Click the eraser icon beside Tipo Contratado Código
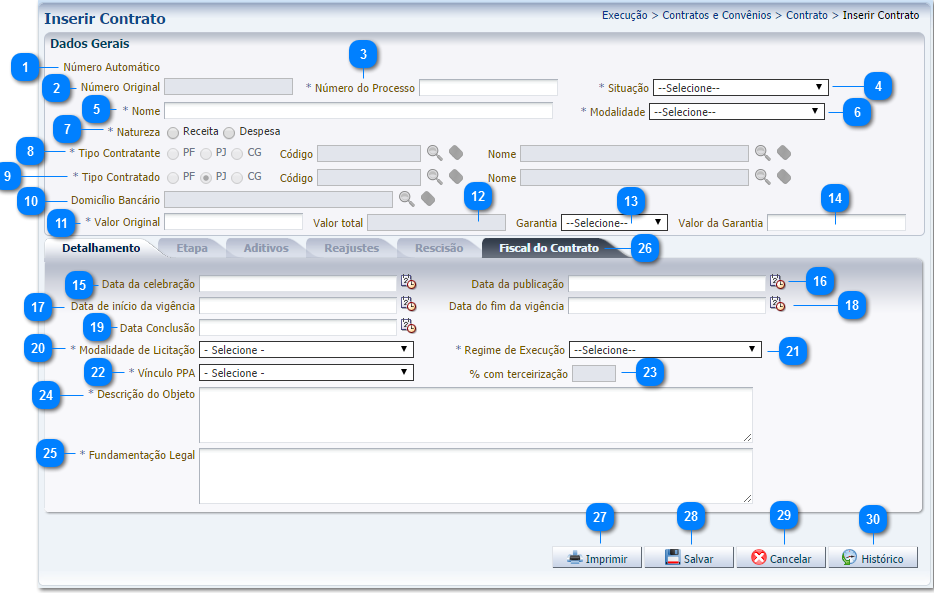The width and height of the screenshot is (934, 593). coord(455,177)
